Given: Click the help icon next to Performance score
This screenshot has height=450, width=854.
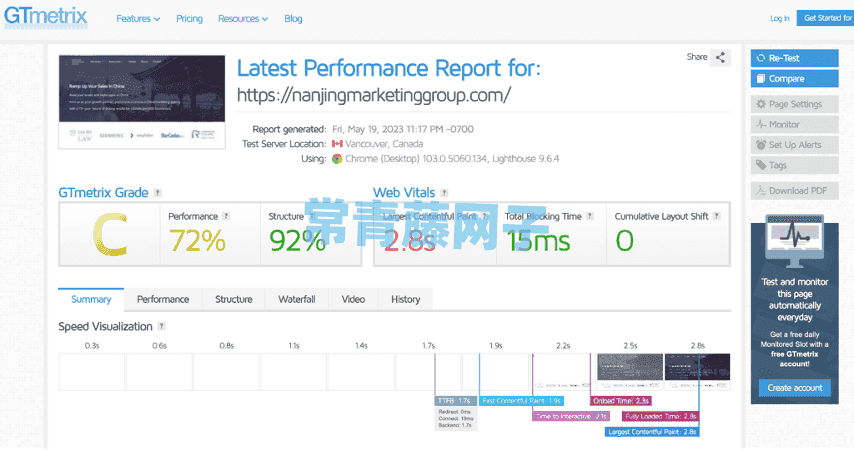Looking at the screenshot, I should coord(226,216).
